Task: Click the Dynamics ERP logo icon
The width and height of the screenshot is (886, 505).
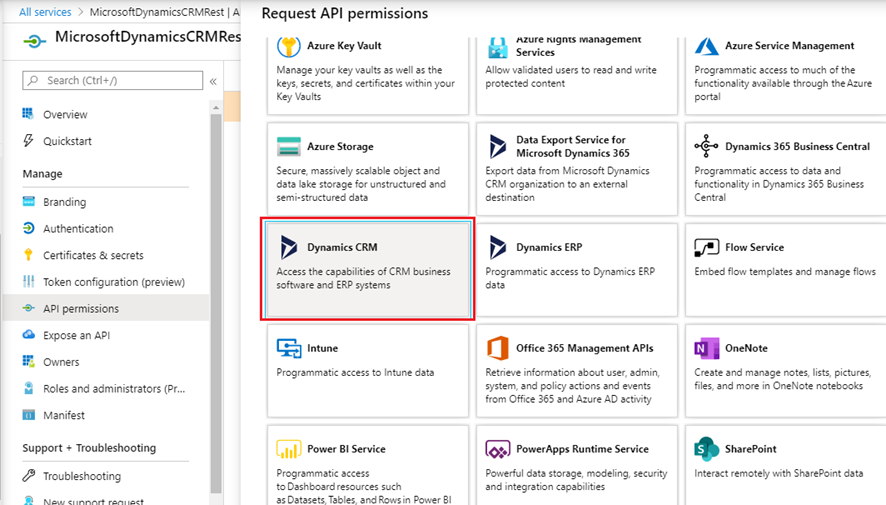Action: 498,247
